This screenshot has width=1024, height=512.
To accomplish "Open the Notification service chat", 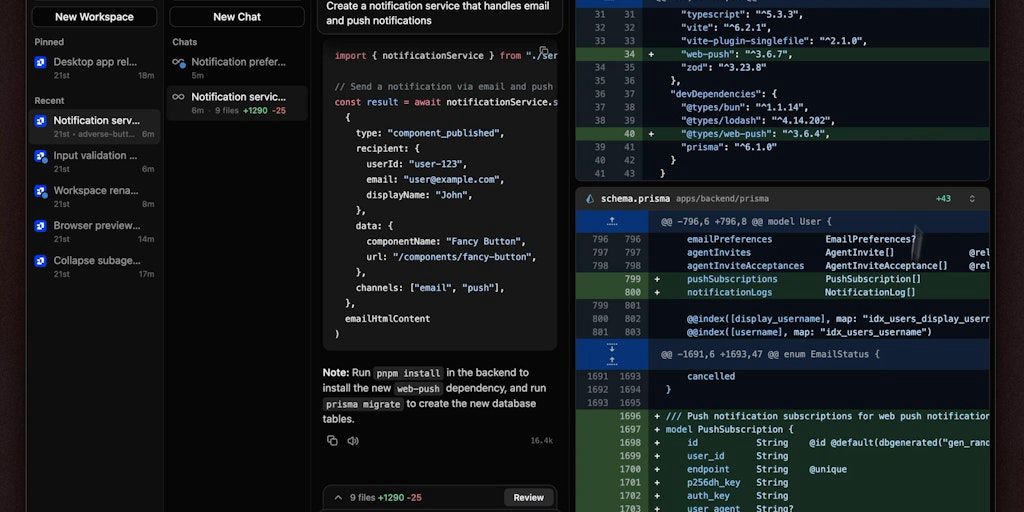I will [238, 97].
